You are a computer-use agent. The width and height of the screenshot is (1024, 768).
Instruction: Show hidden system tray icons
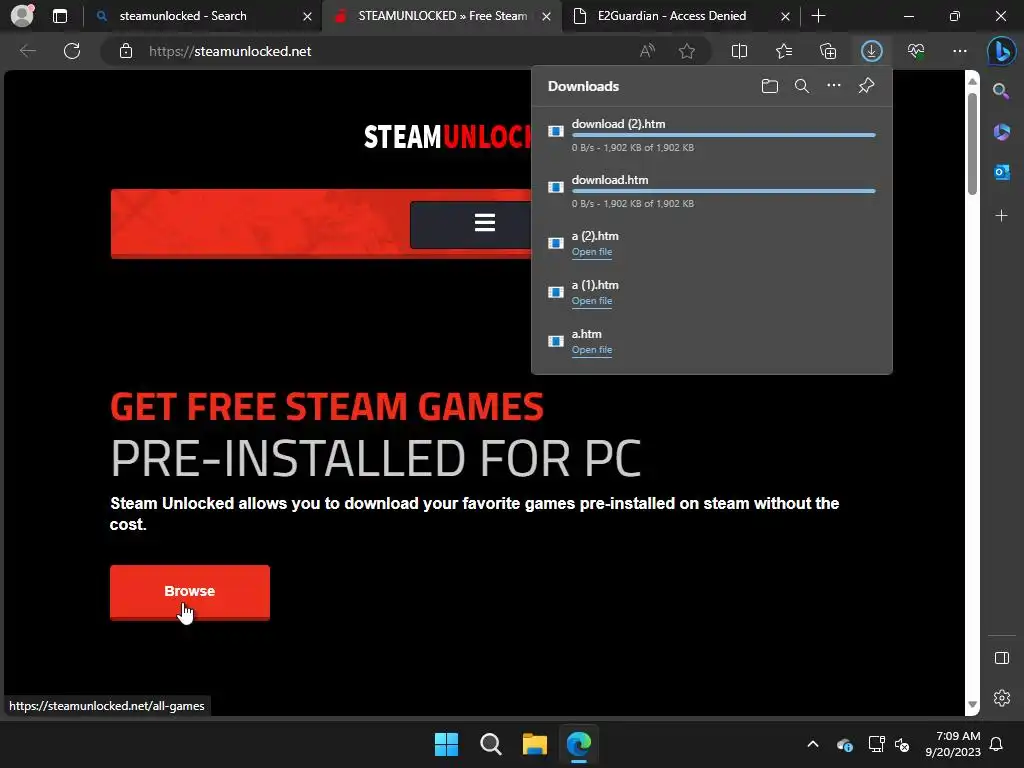point(813,744)
